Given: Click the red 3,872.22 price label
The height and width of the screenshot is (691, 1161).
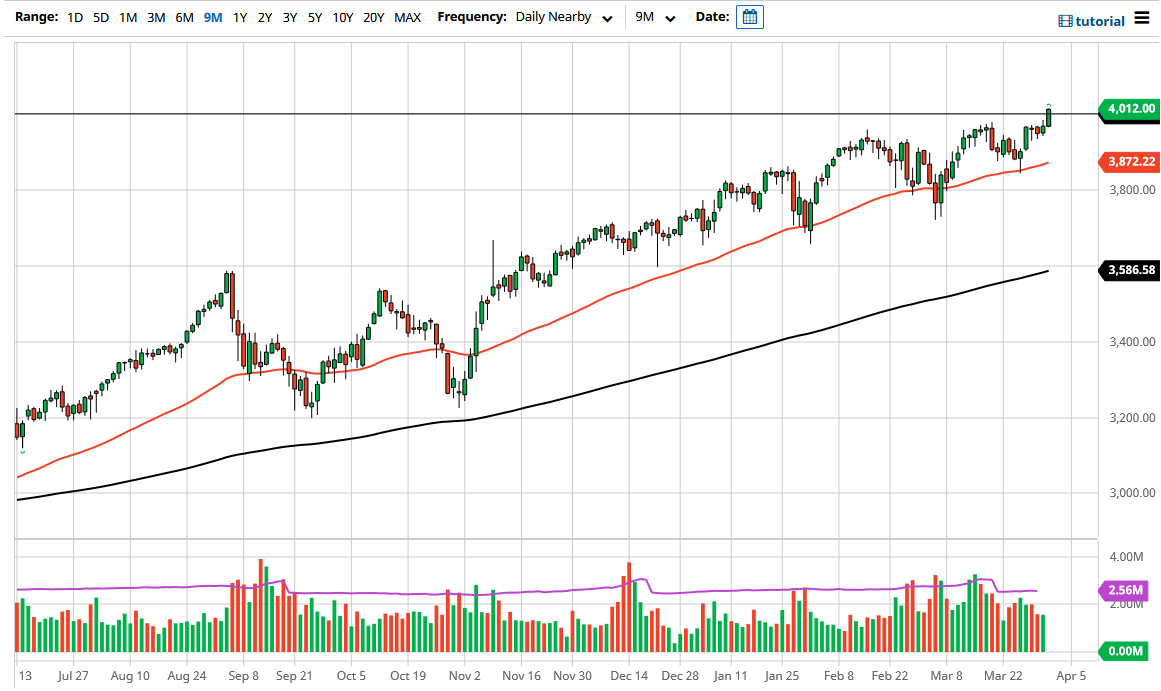Looking at the screenshot, I should tap(1127, 161).
